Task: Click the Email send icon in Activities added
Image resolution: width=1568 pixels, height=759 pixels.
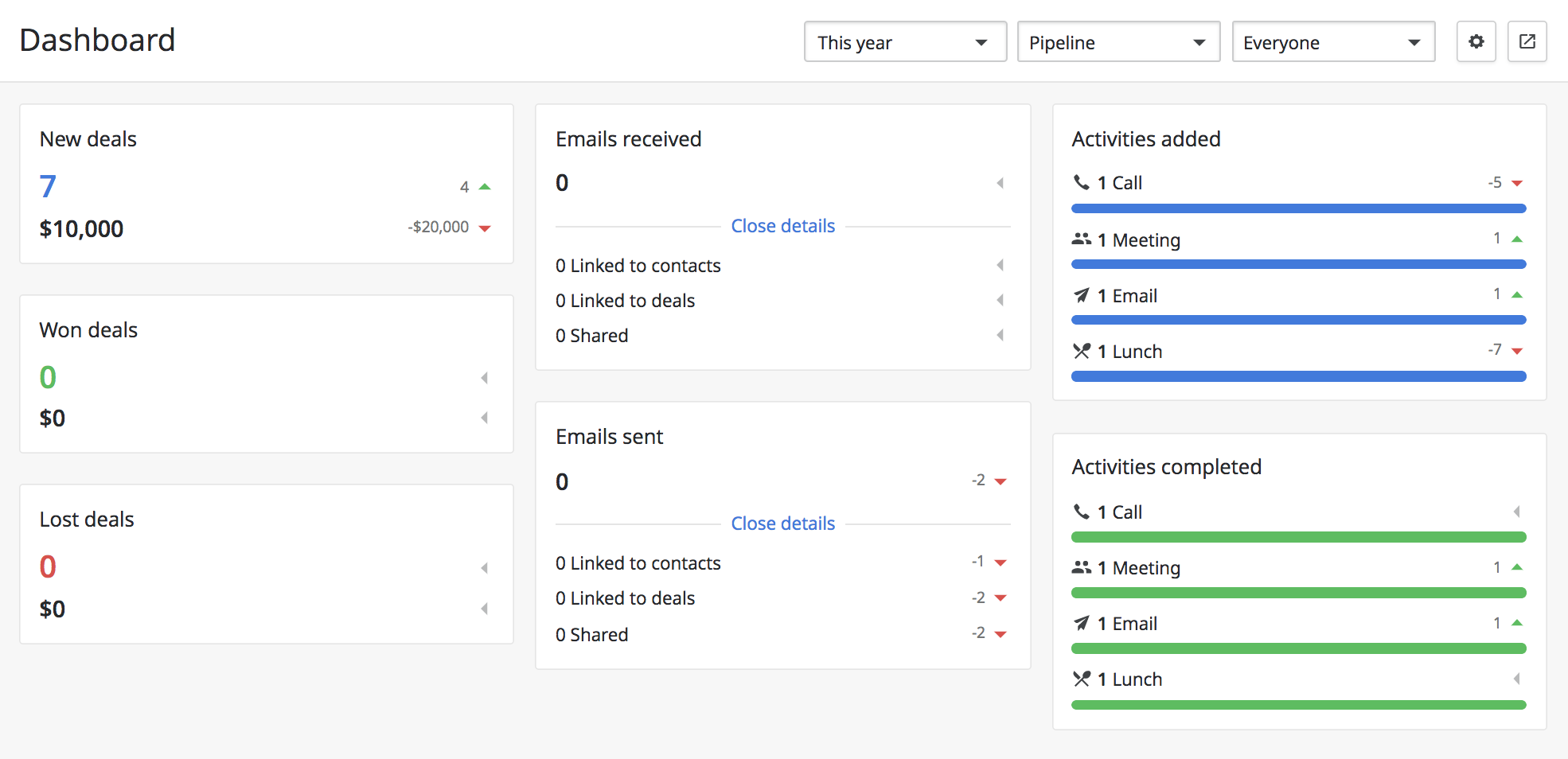Action: pyautogui.click(x=1081, y=294)
